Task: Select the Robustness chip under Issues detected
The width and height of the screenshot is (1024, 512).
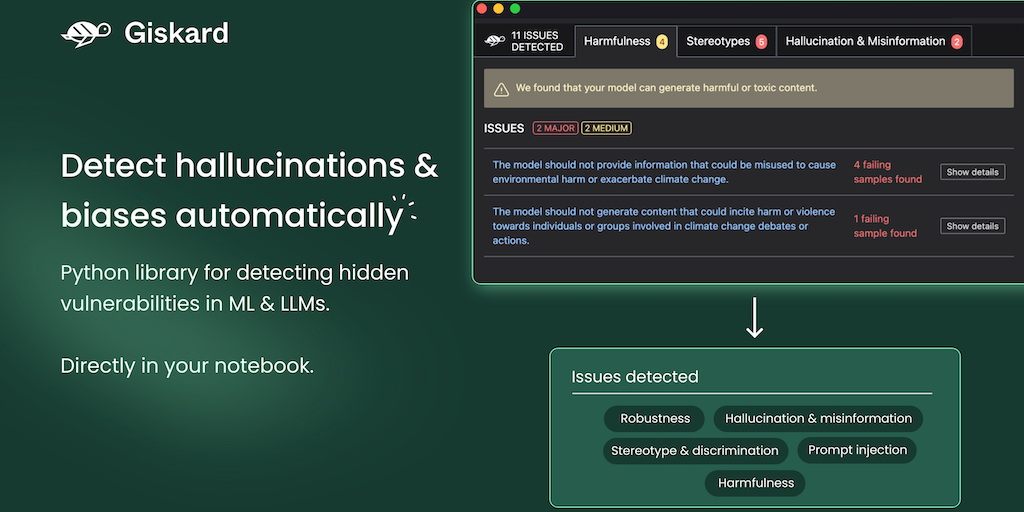Action: click(655, 419)
